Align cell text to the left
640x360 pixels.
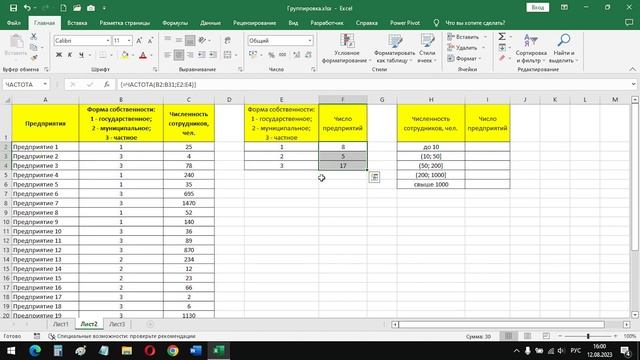(x=168, y=55)
